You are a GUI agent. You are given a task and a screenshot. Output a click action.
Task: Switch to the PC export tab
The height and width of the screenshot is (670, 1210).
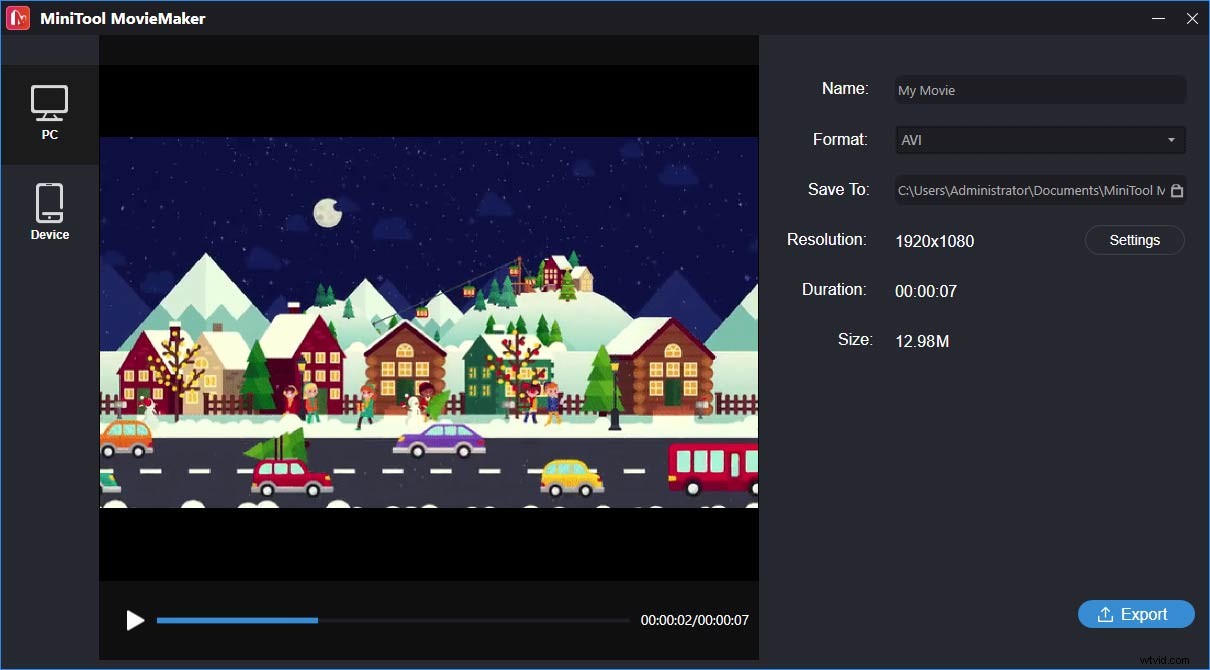pyautogui.click(x=50, y=113)
